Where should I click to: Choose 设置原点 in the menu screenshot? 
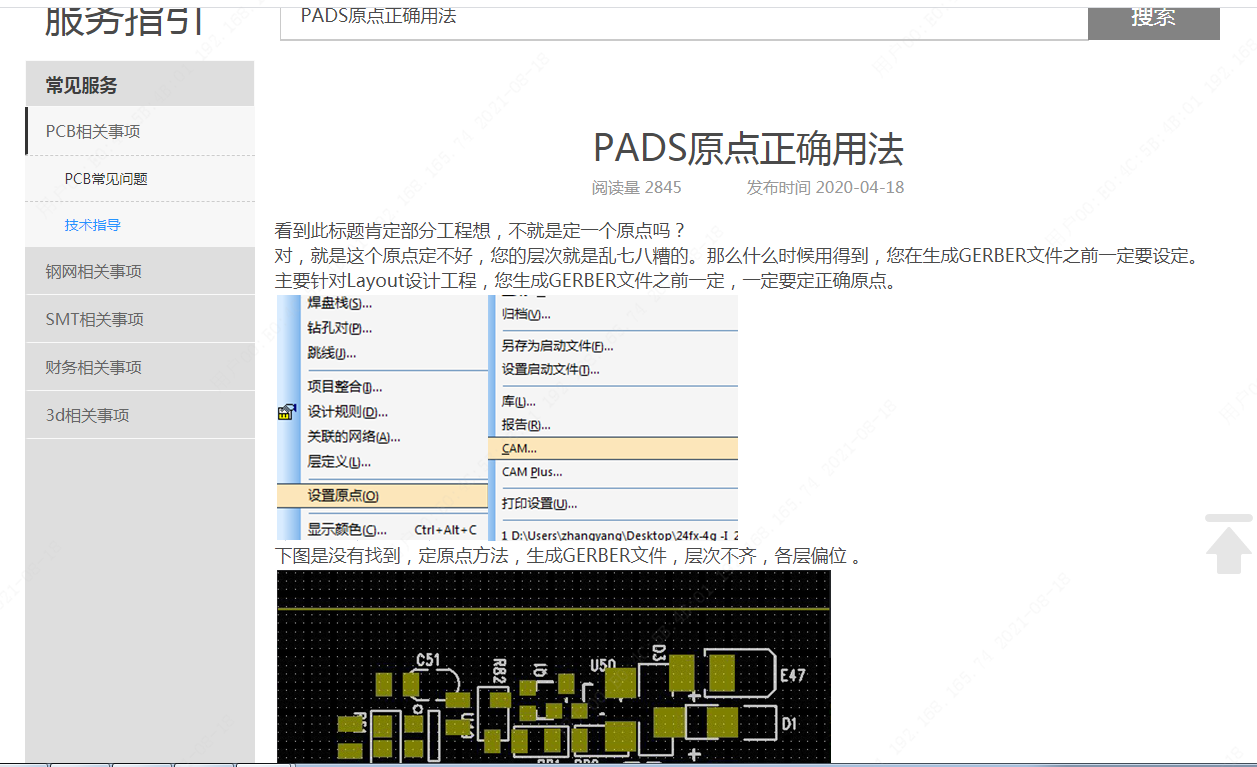(343, 495)
